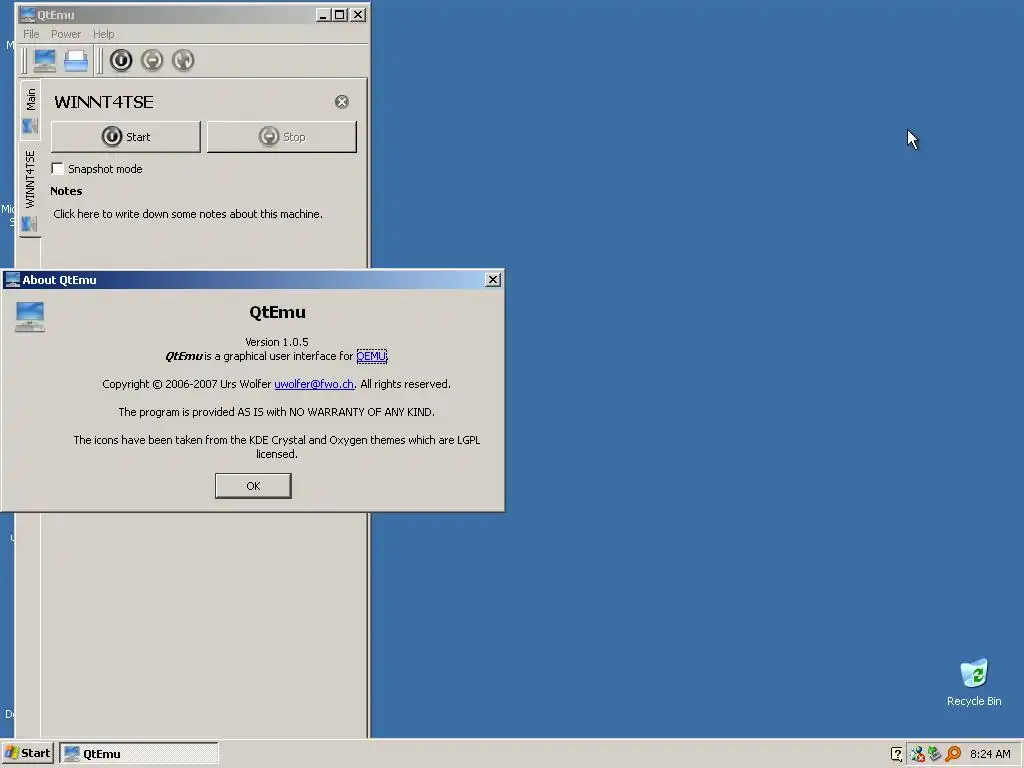Screen dimensions: 1024x768
Task: Click the help question mark tray icon
Action: tap(897, 754)
